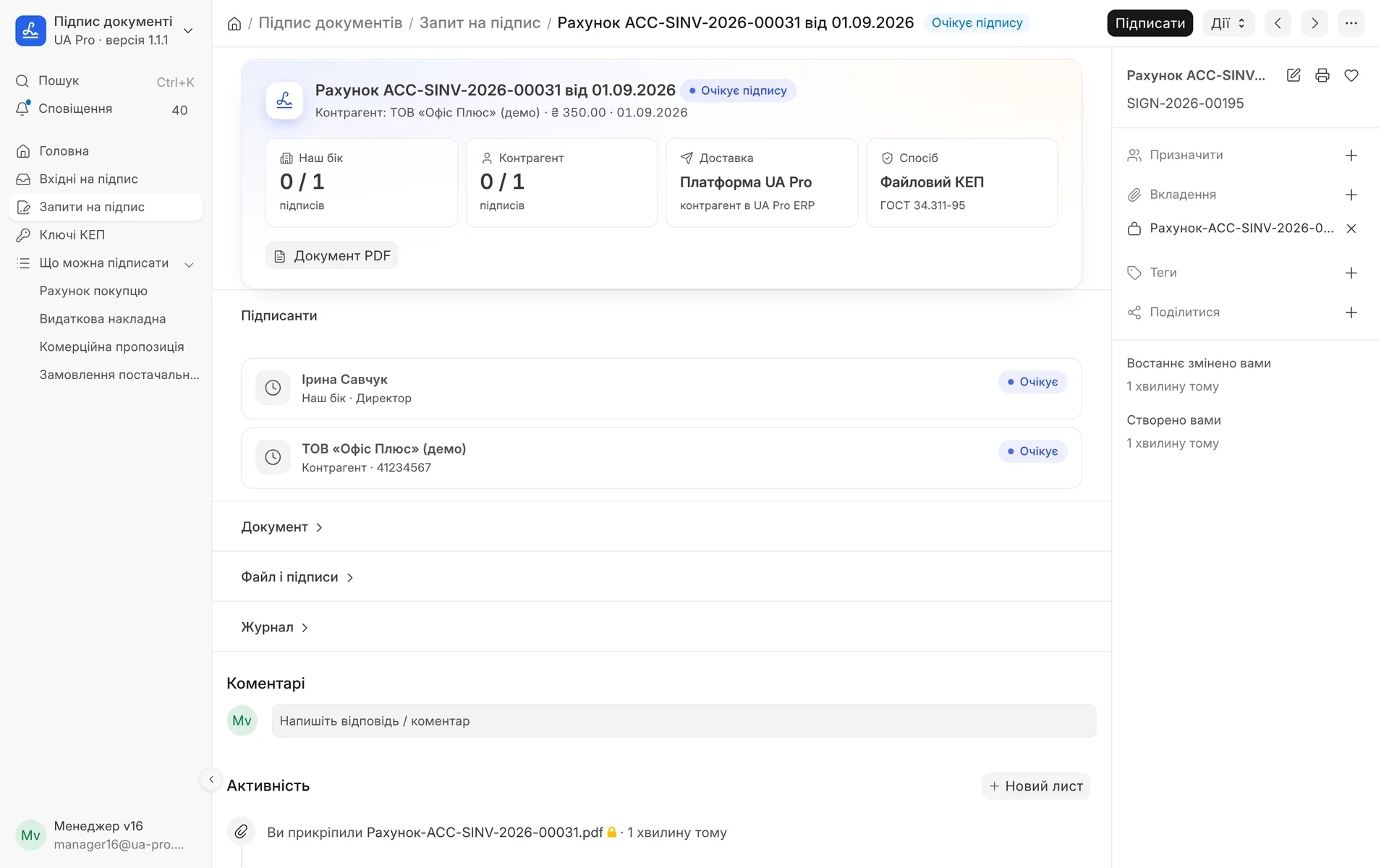Open the Документ PDF button
The height and width of the screenshot is (868, 1389).
(331, 256)
